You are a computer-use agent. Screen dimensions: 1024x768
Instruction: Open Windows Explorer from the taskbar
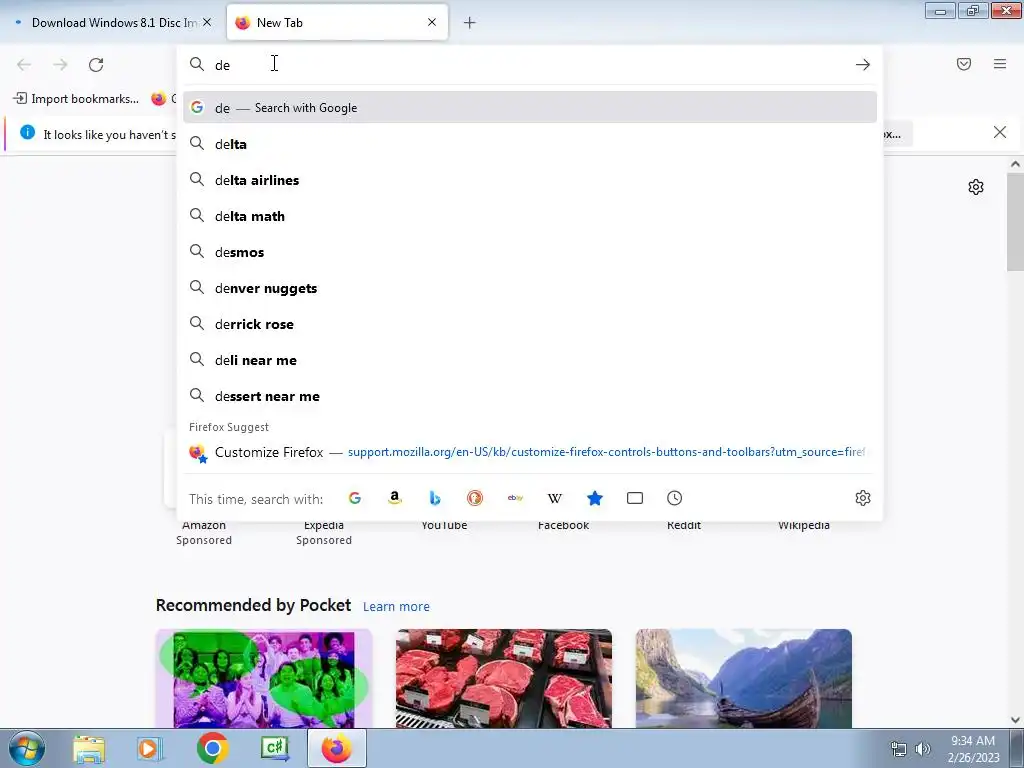pyautogui.click(x=89, y=749)
